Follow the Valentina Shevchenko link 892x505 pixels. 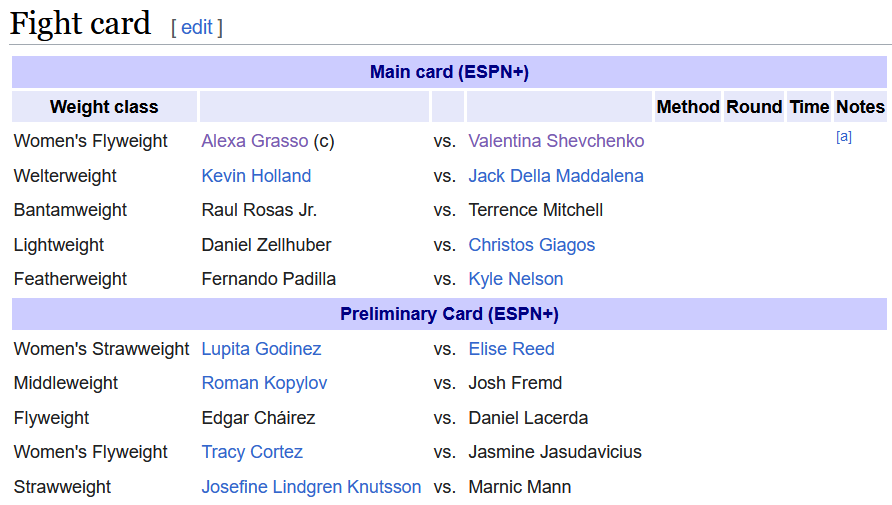[556, 141]
